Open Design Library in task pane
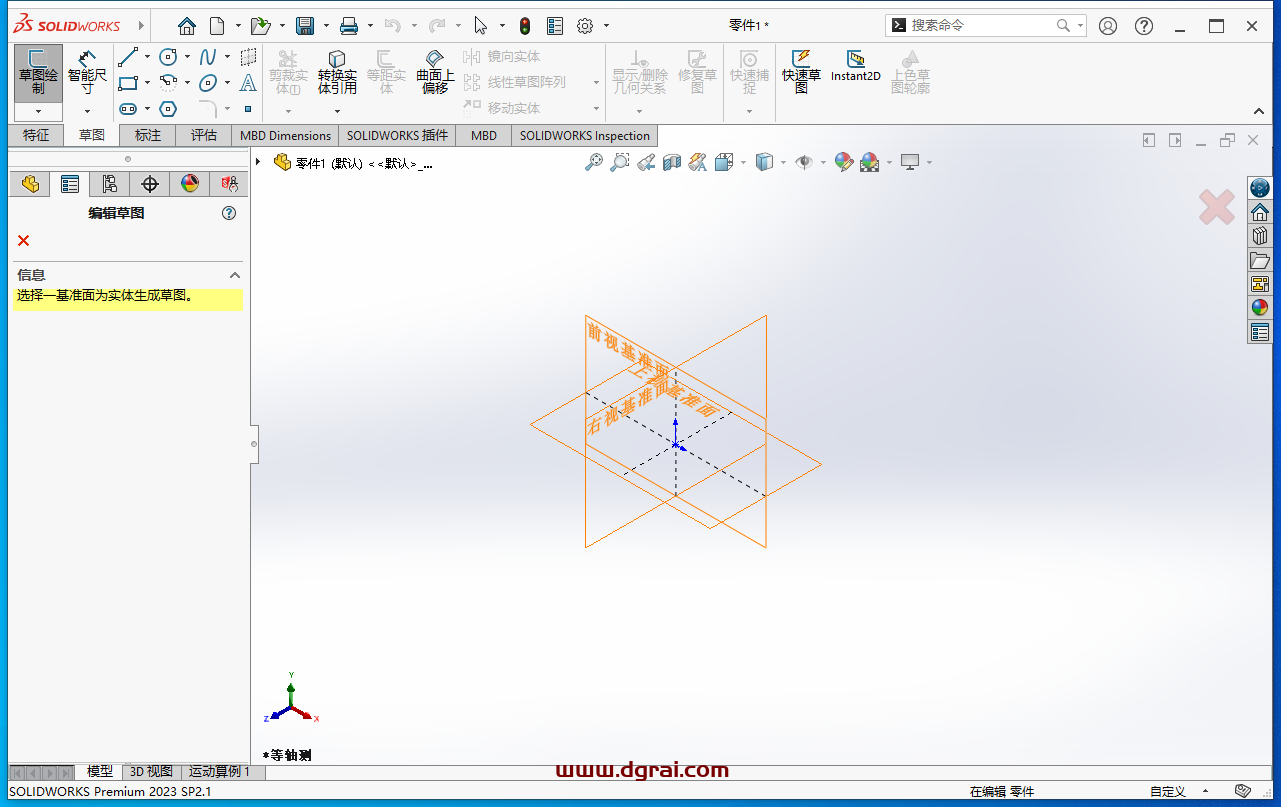Viewport: 1281px width, 807px height. 1260,236
